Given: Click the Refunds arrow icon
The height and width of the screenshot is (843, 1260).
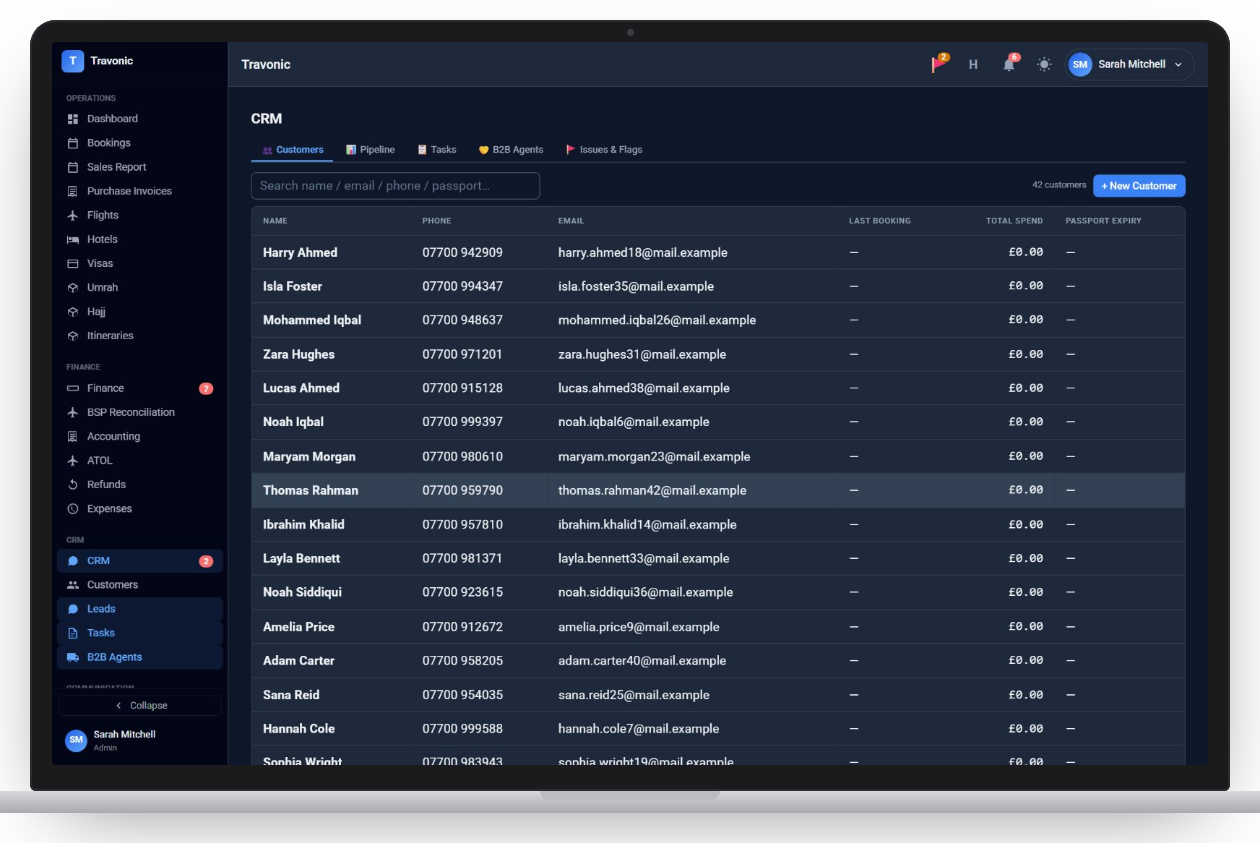Looking at the screenshot, I should [73, 484].
